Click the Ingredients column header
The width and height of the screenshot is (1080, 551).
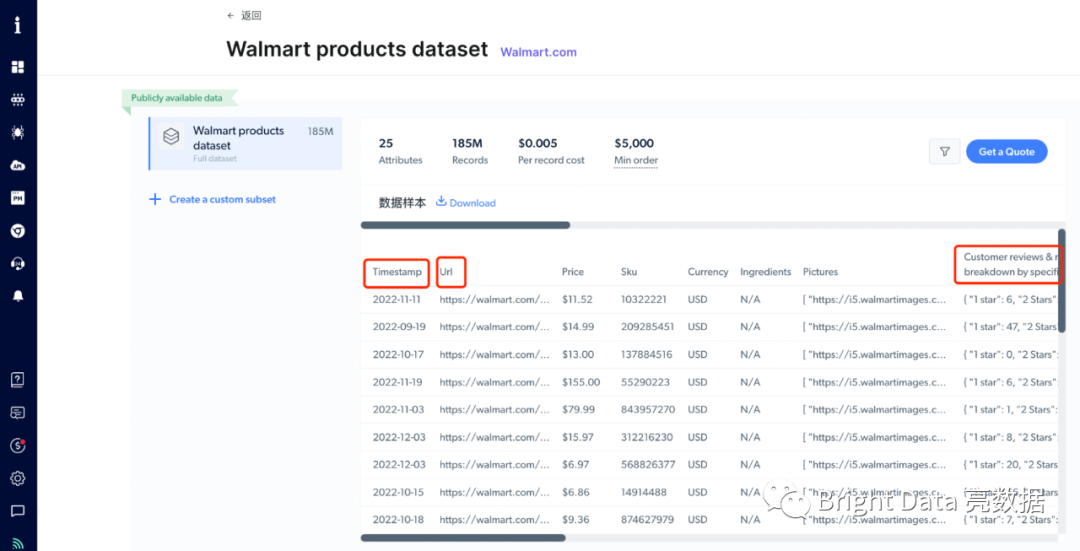coord(766,272)
